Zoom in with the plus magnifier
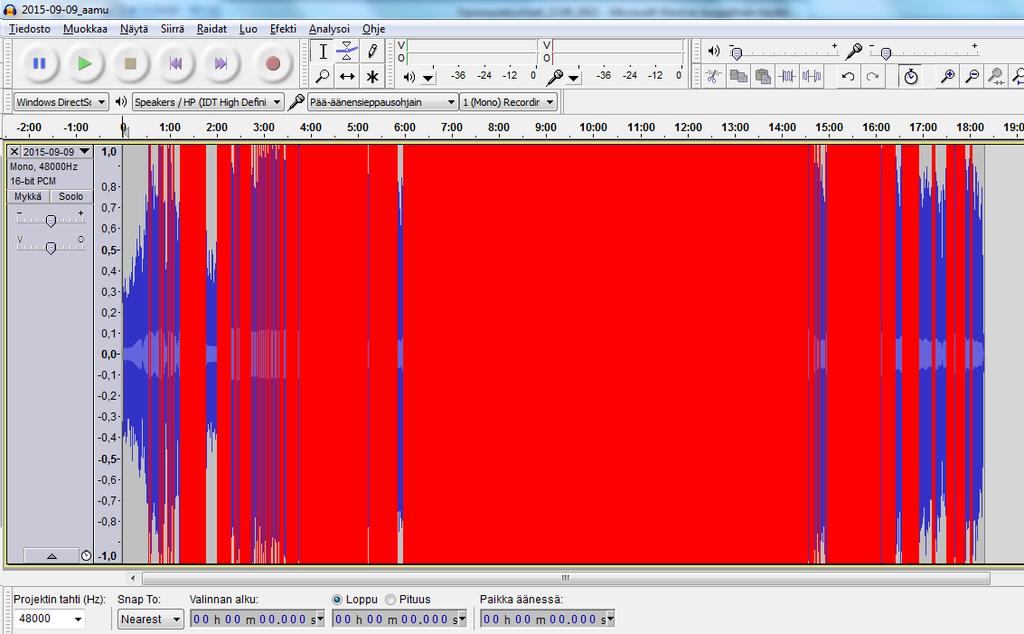The image size is (1024, 634). click(x=948, y=76)
